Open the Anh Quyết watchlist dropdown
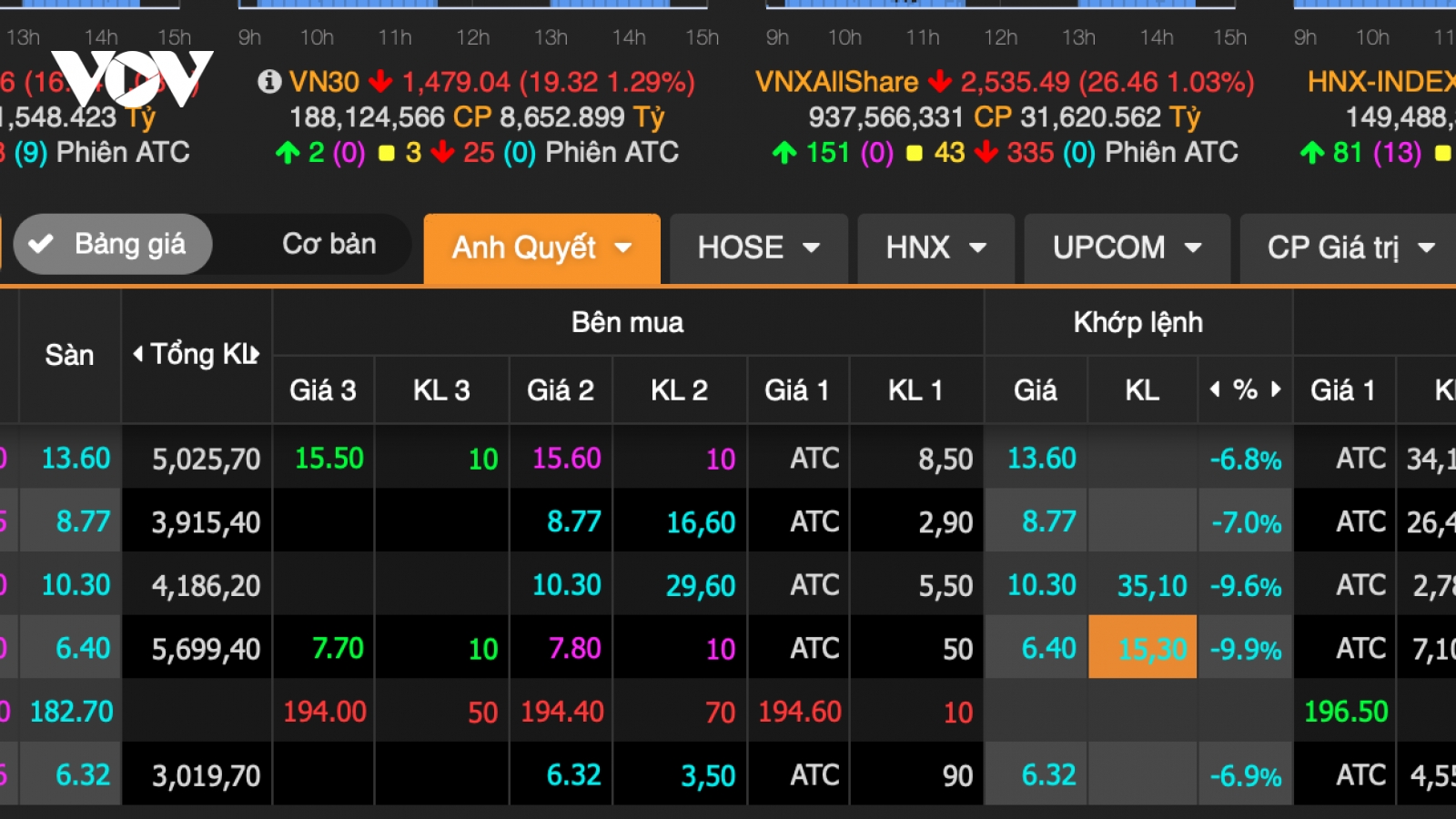 (542, 248)
